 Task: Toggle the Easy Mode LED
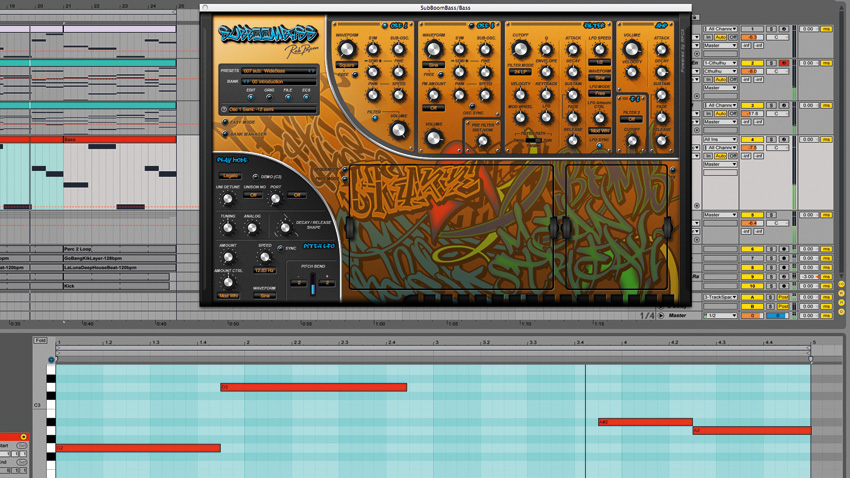(x=225, y=122)
